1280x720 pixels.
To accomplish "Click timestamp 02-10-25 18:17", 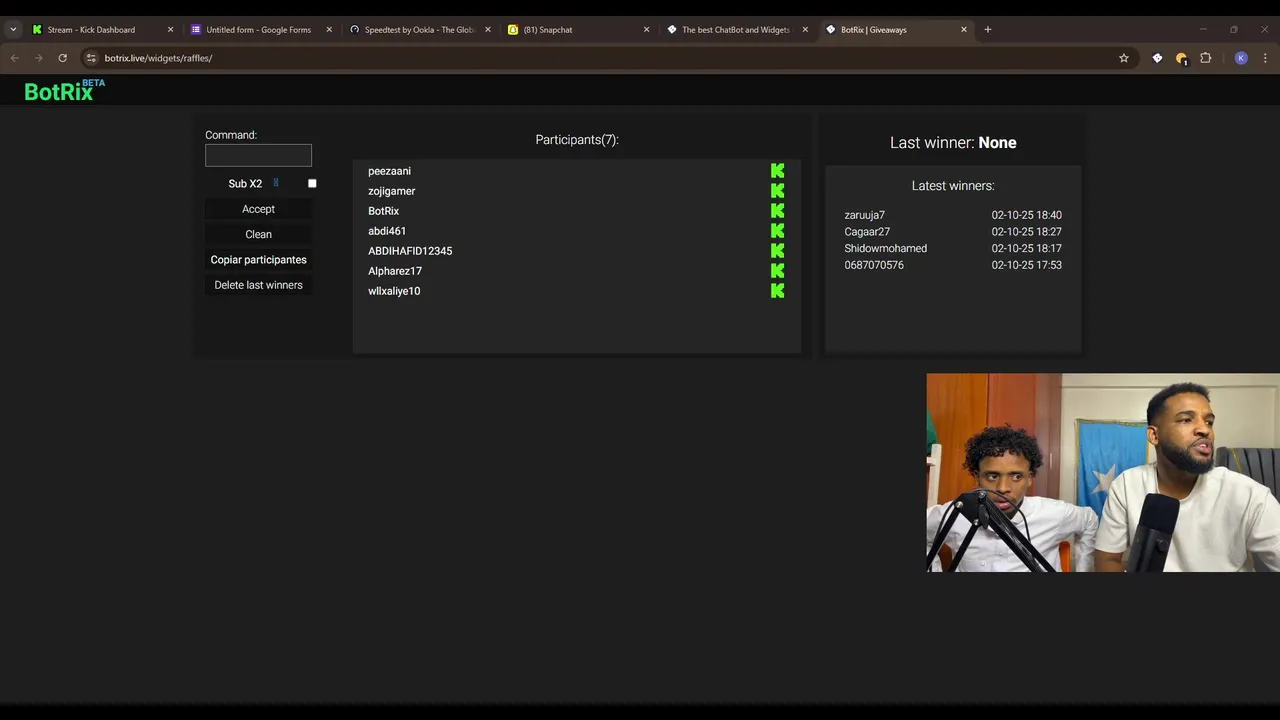I will (1026, 248).
